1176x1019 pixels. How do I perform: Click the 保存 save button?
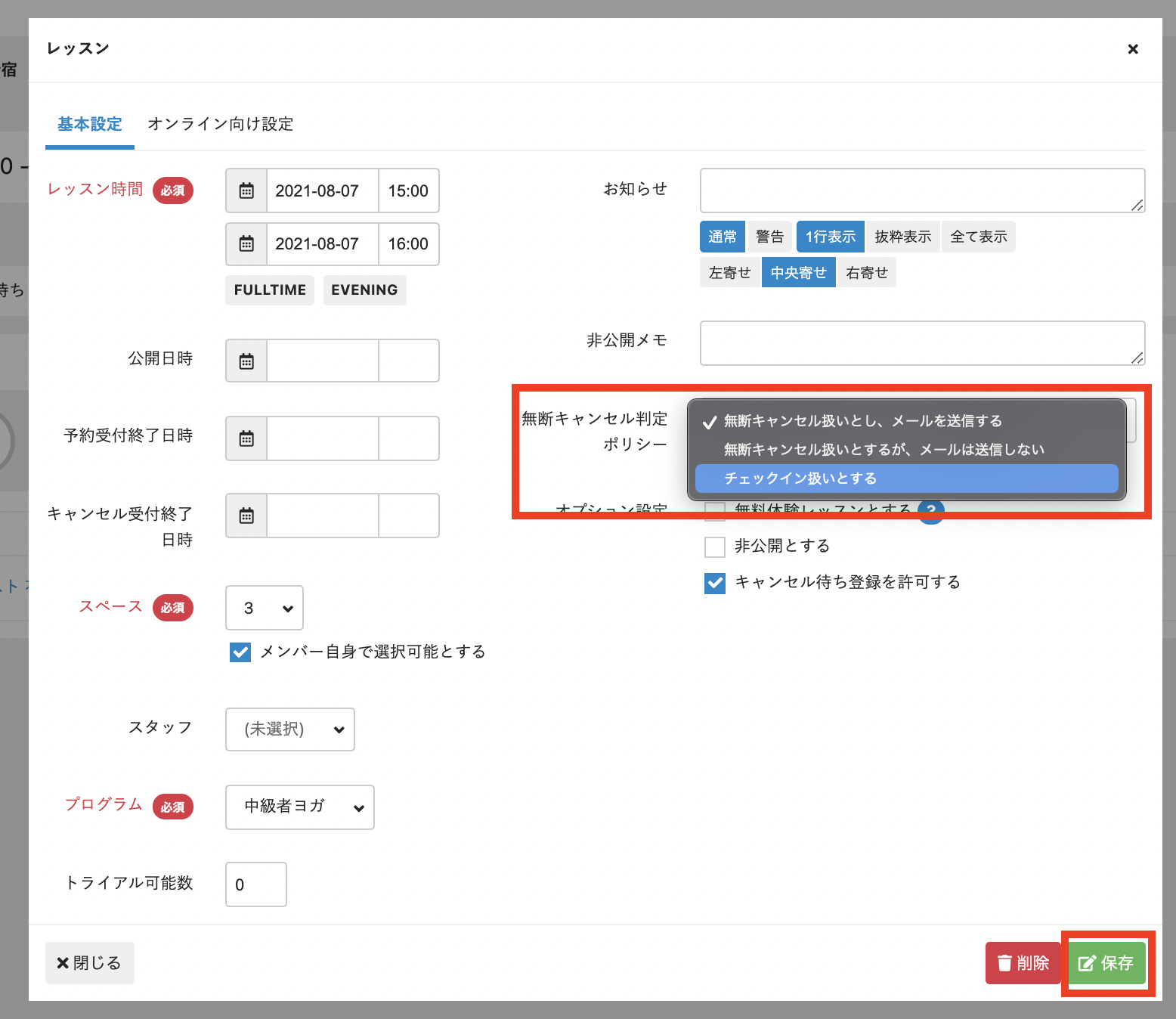tap(1107, 963)
